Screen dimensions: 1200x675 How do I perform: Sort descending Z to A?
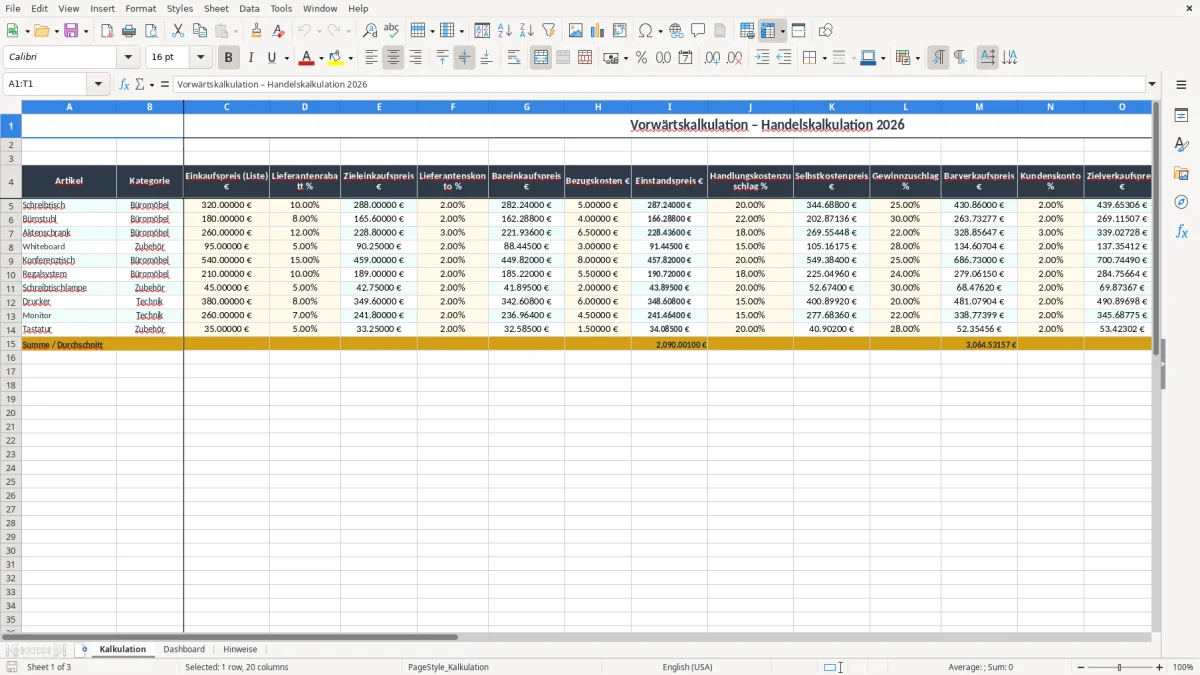pyautogui.click(x=526, y=31)
